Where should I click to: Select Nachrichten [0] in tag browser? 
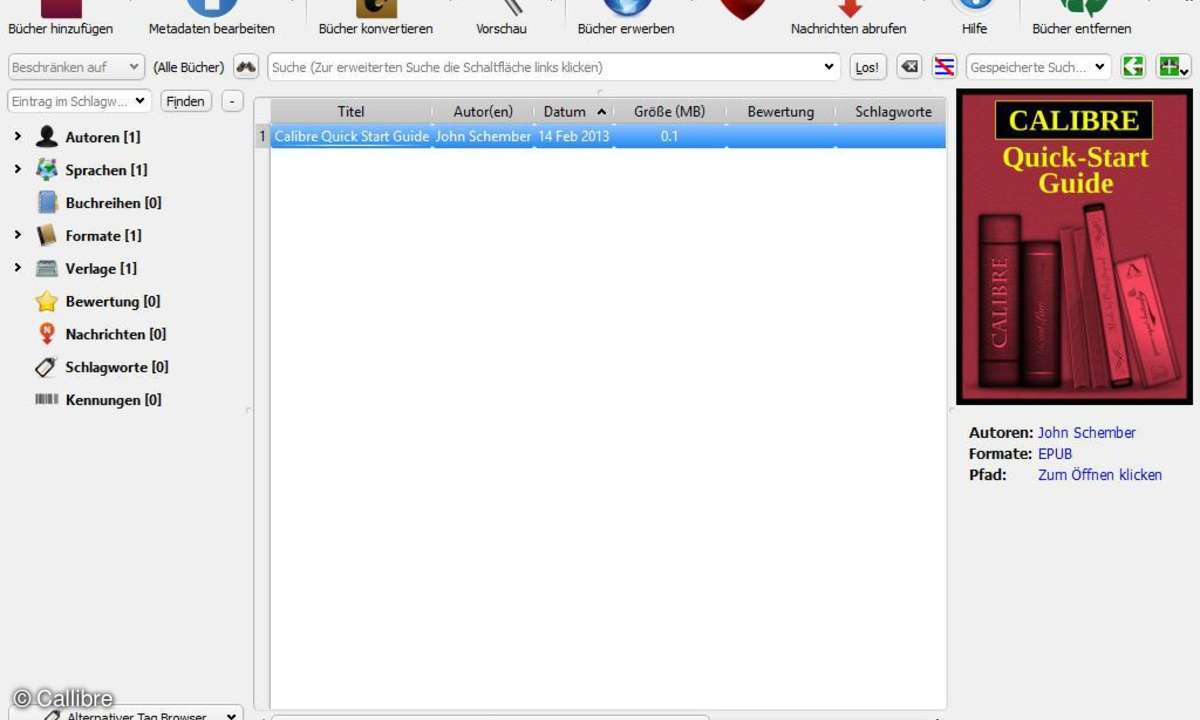click(116, 334)
